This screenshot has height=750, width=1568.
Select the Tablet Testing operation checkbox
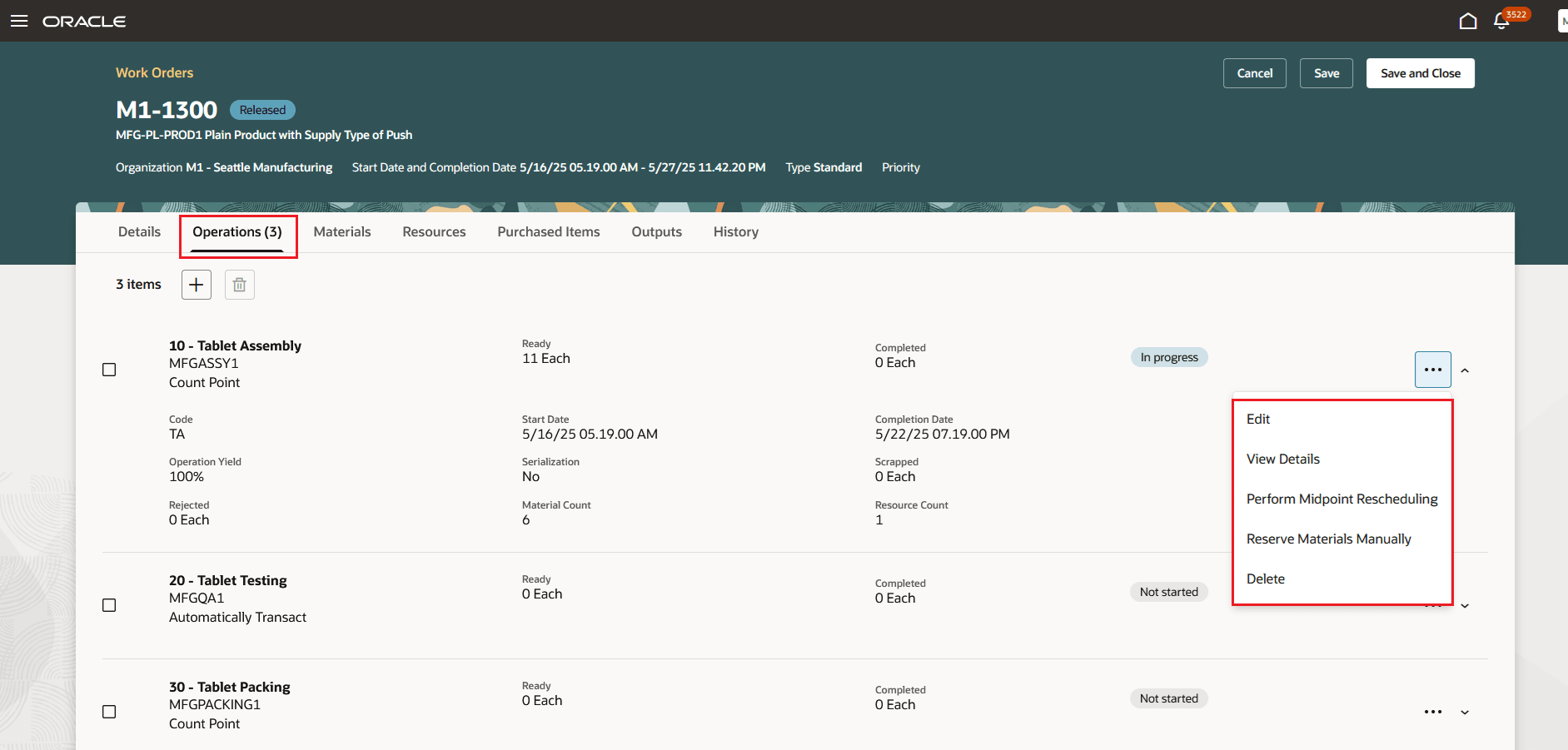point(109,605)
